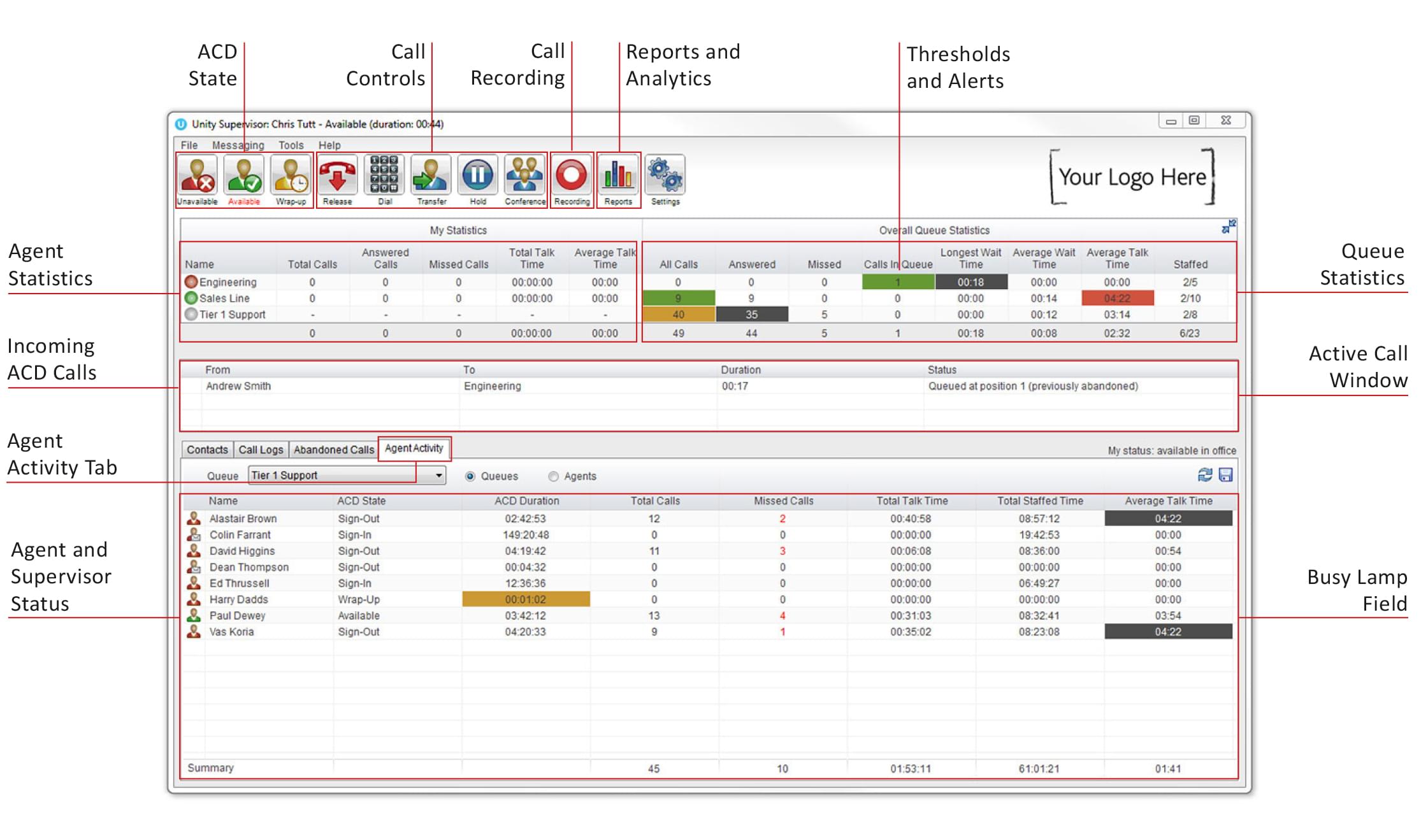Click the red Average Talk Time 04:22 cell
Viewport: 1421px width, 840px height.
point(1117,298)
